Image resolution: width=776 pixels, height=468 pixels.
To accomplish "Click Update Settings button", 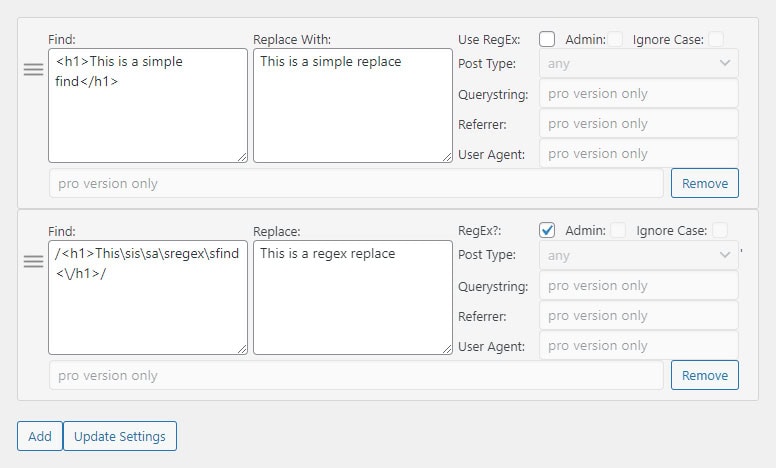I will click(x=120, y=436).
